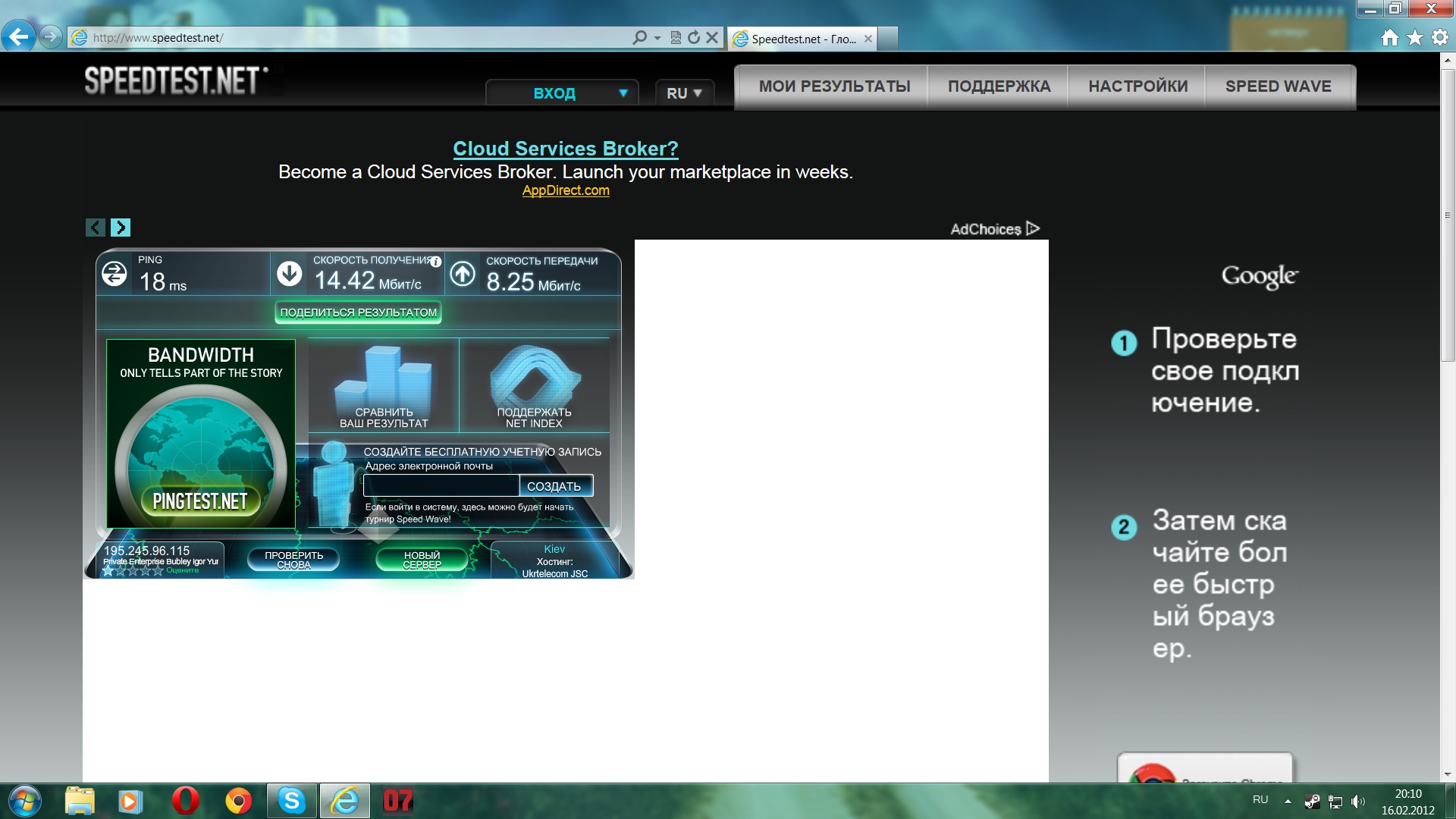Viewport: 1456px width, 819px height.
Task: Click the RU language indicator in taskbar
Action: point(1260,800)
